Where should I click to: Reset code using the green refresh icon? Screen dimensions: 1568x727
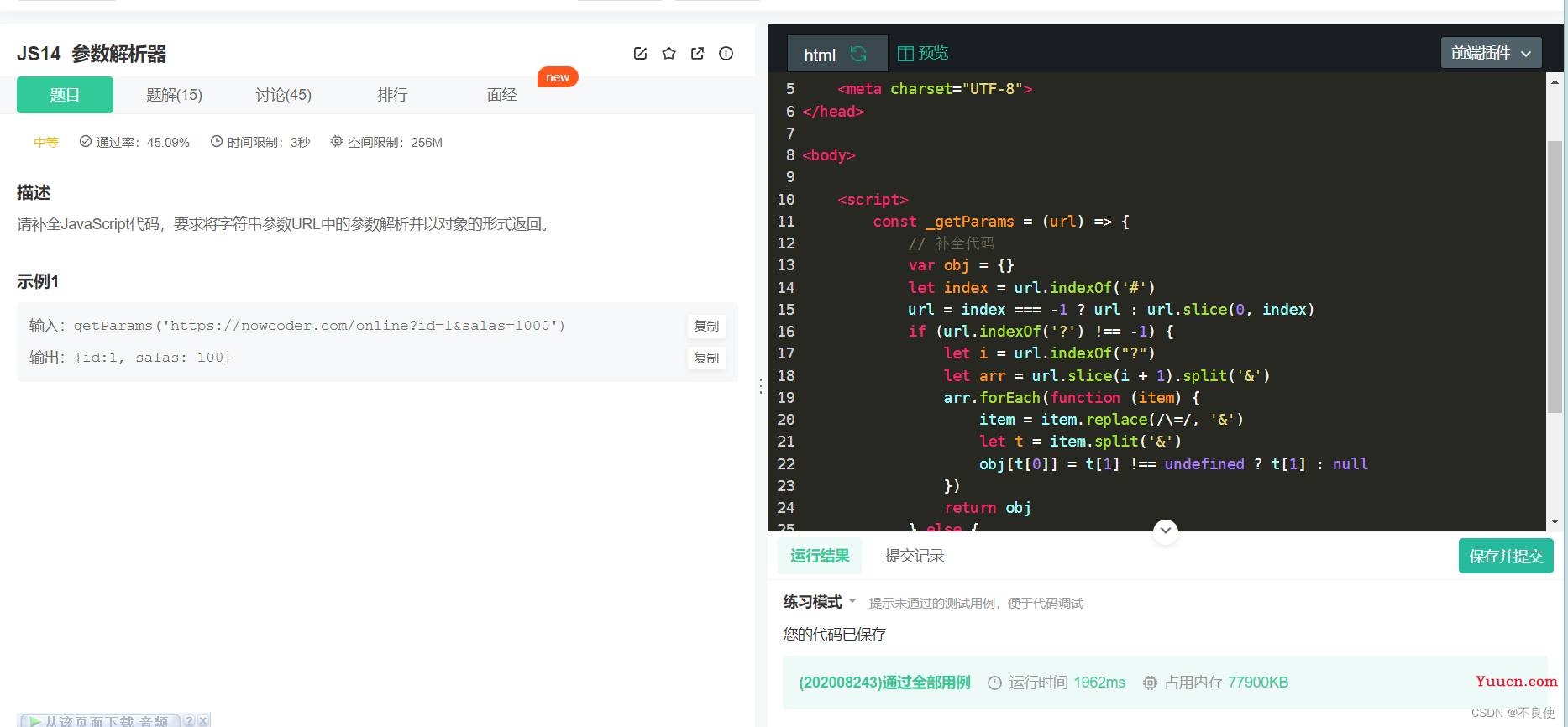click(x=858, y=54)
